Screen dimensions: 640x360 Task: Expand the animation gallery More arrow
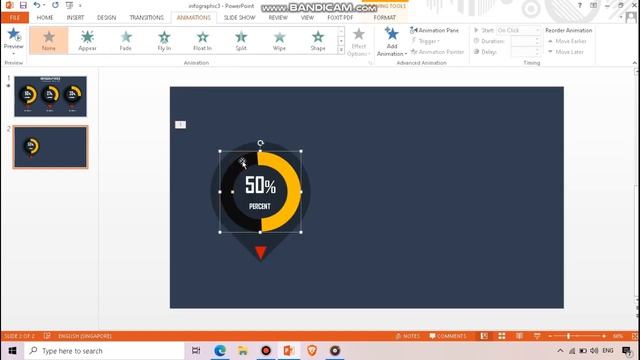click(x=341, y=50)
